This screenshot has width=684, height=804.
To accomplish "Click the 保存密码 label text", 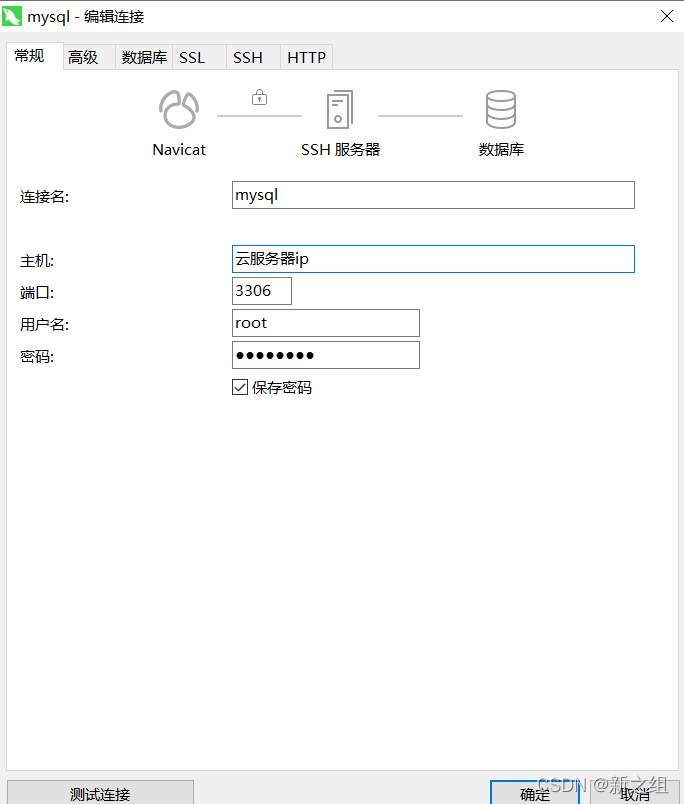I will point(281,388).
